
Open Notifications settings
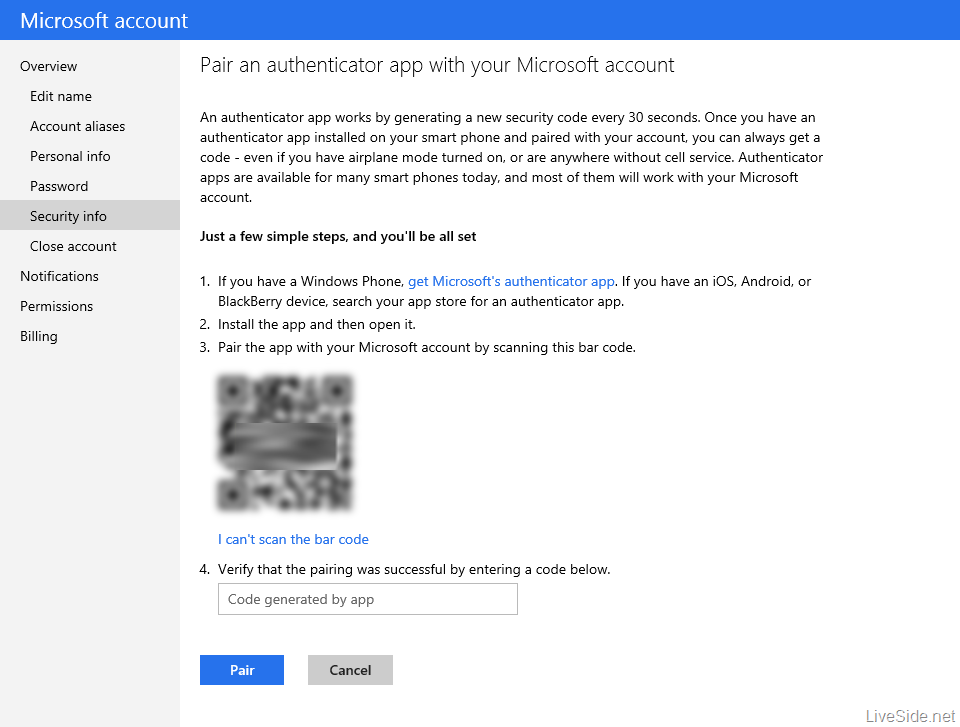[59, 276]
